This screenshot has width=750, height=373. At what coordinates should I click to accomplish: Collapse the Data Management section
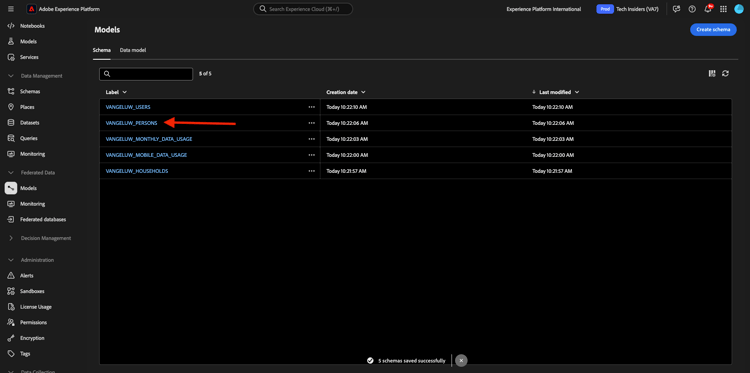11,76
